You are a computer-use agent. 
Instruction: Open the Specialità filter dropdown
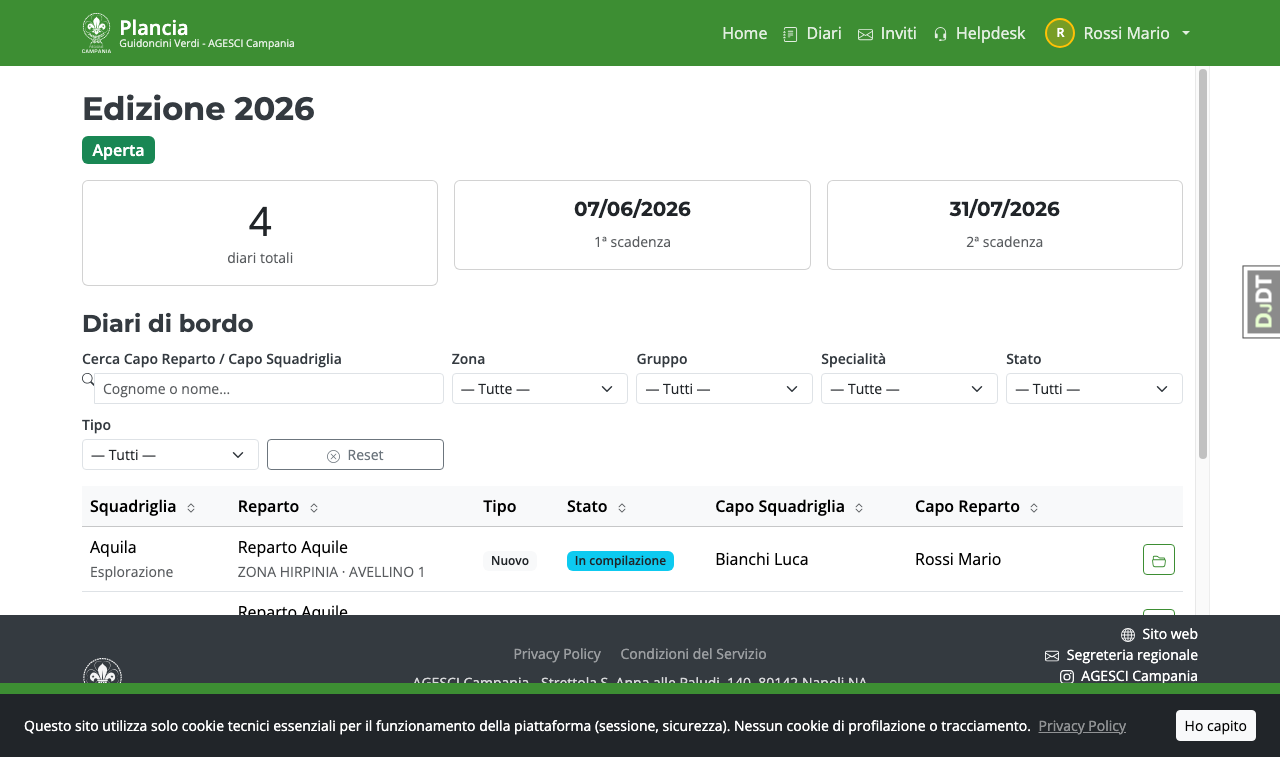[x=909, y=389]
